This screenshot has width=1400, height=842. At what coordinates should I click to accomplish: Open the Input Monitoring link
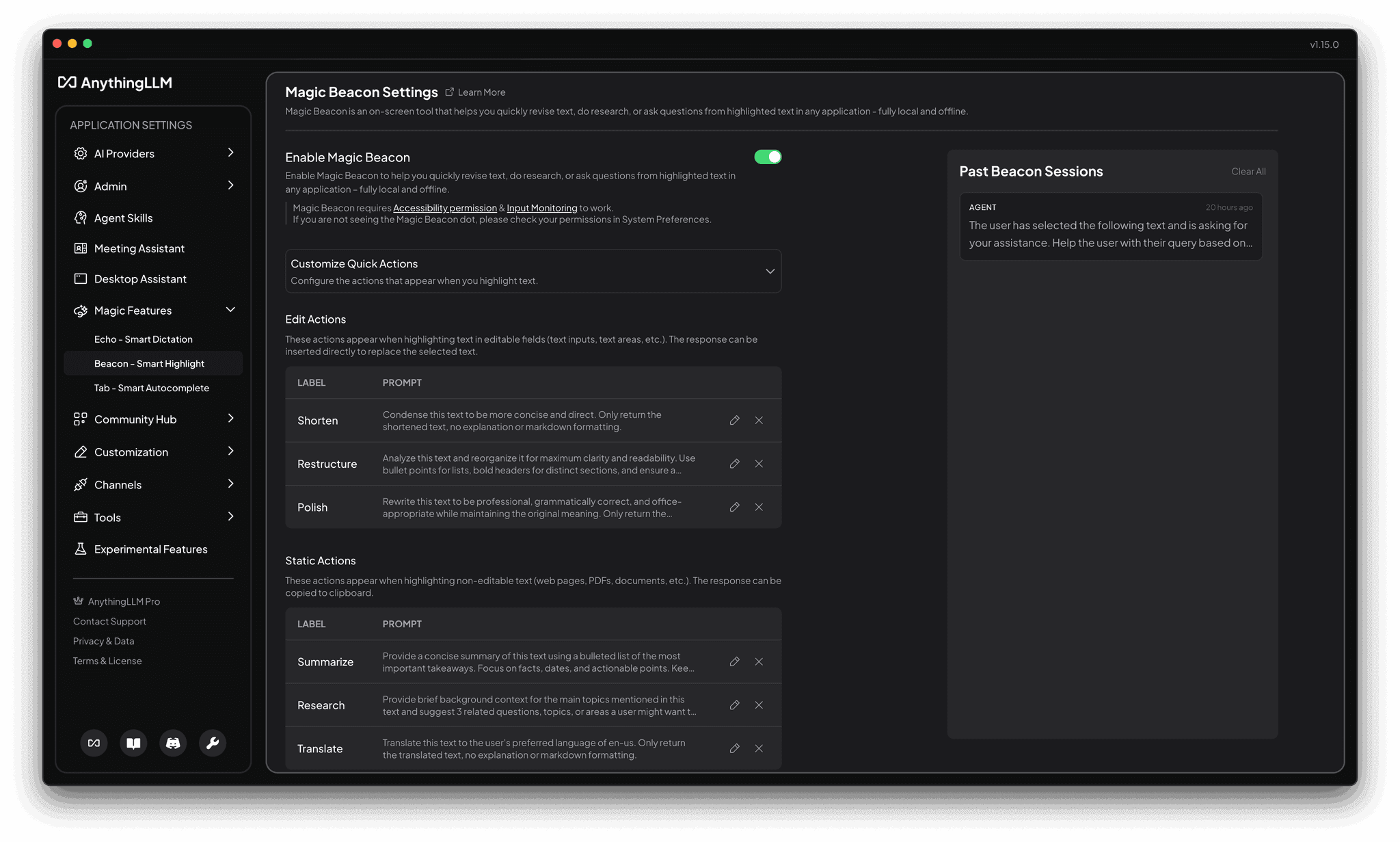(x=542, y=208)
